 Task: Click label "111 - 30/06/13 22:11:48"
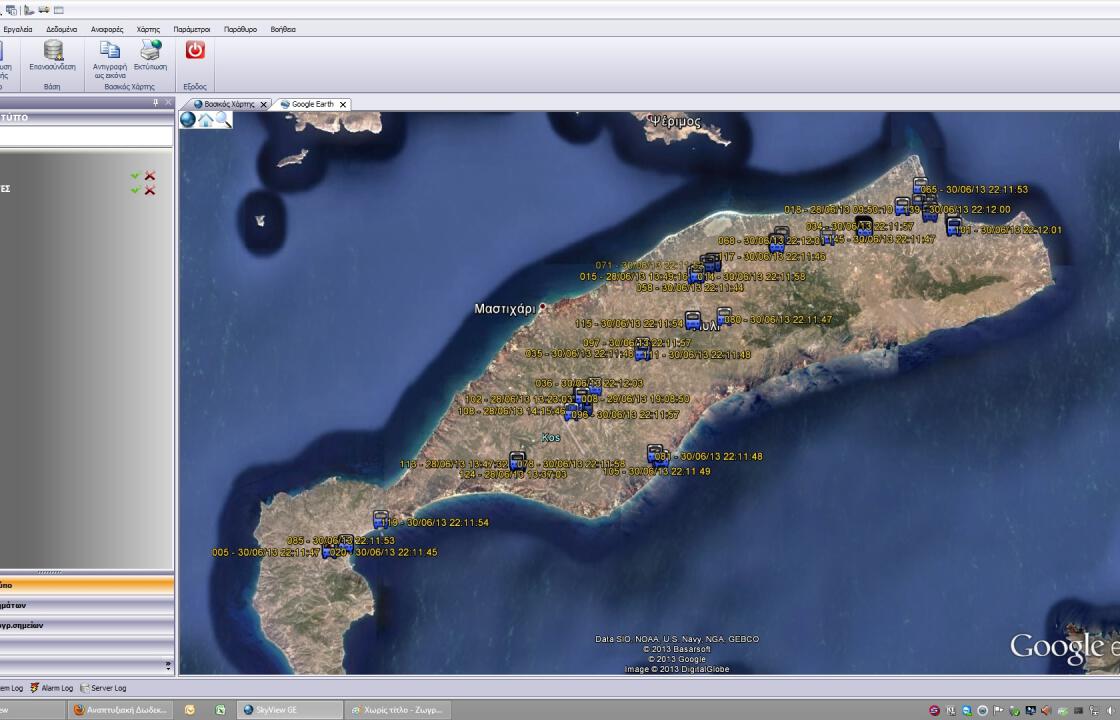click(696, 354)
